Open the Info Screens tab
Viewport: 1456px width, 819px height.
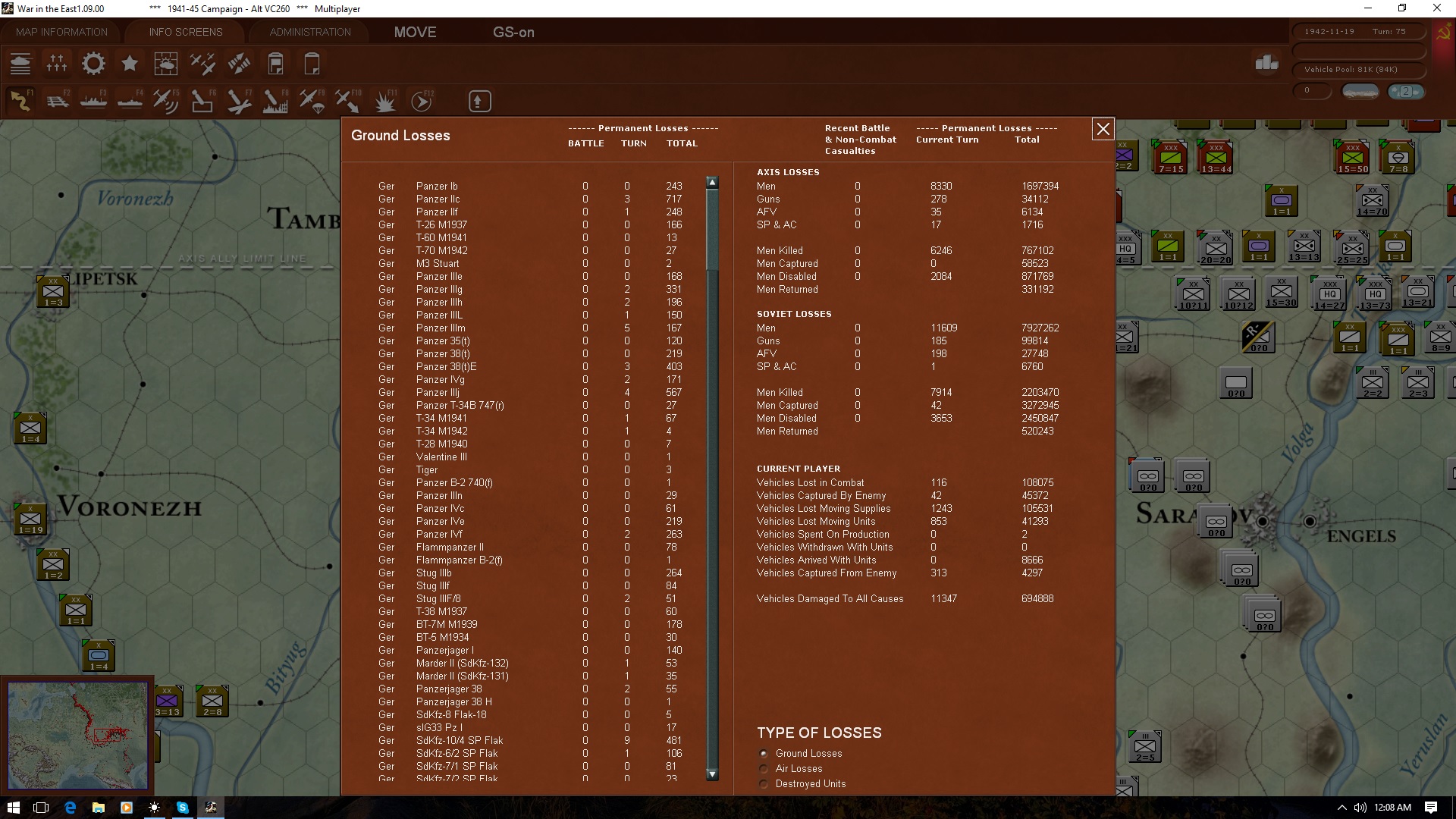(186, 32)
